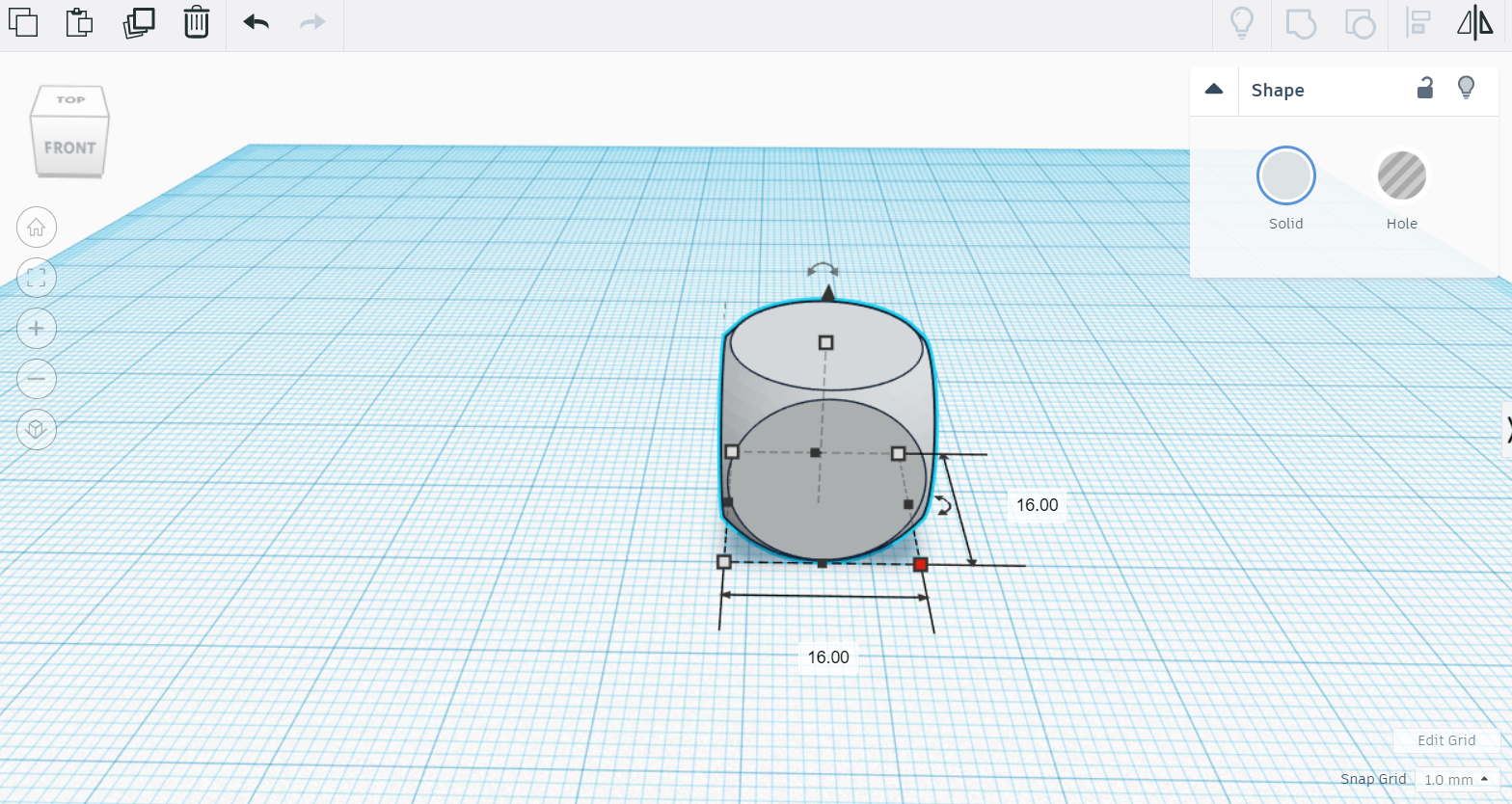Click the Align tool icon

tap(1418, 22)
